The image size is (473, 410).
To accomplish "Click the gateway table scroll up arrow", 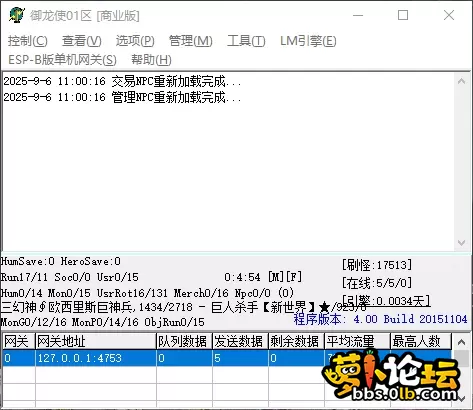I will (x=461, y=342).
